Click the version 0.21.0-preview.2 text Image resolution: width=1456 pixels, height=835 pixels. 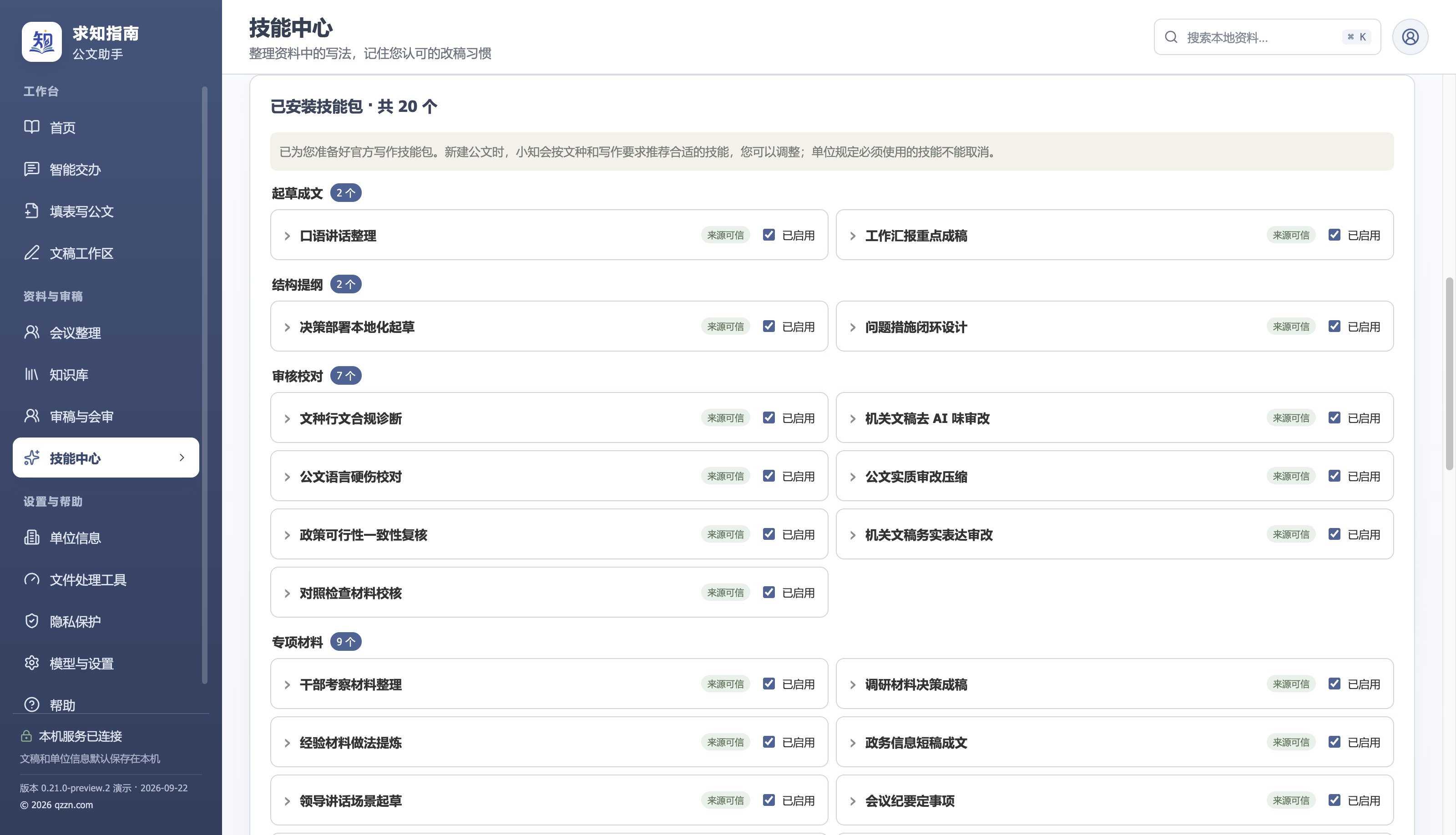104,788
